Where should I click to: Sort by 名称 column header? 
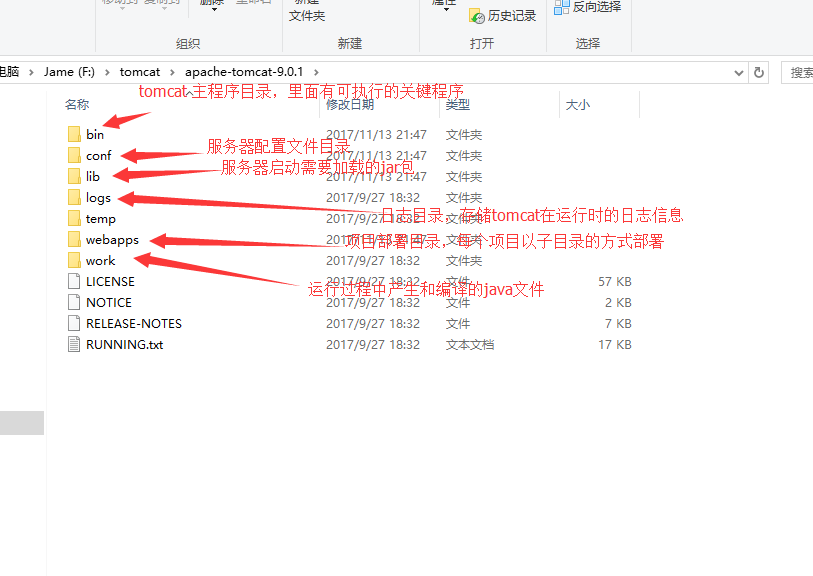click(x=77, y=105)
